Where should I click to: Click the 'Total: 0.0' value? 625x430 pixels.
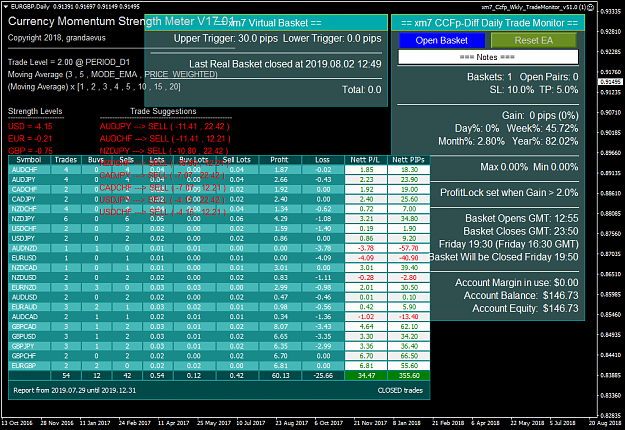[362, 90]
